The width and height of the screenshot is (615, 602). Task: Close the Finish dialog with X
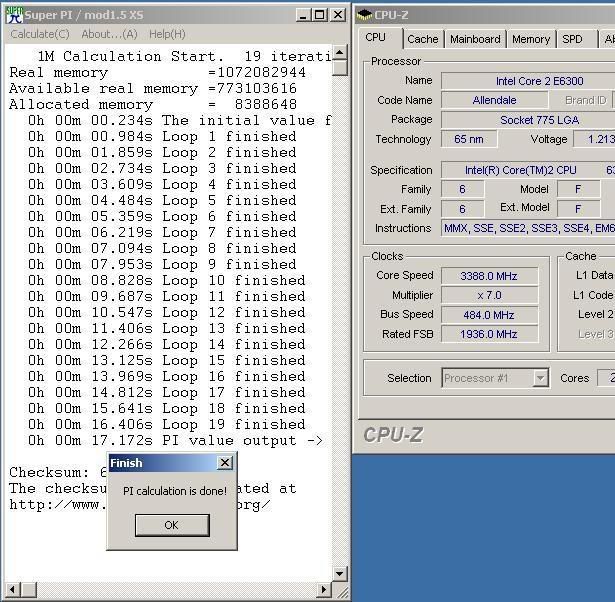[x=225, y=463]
